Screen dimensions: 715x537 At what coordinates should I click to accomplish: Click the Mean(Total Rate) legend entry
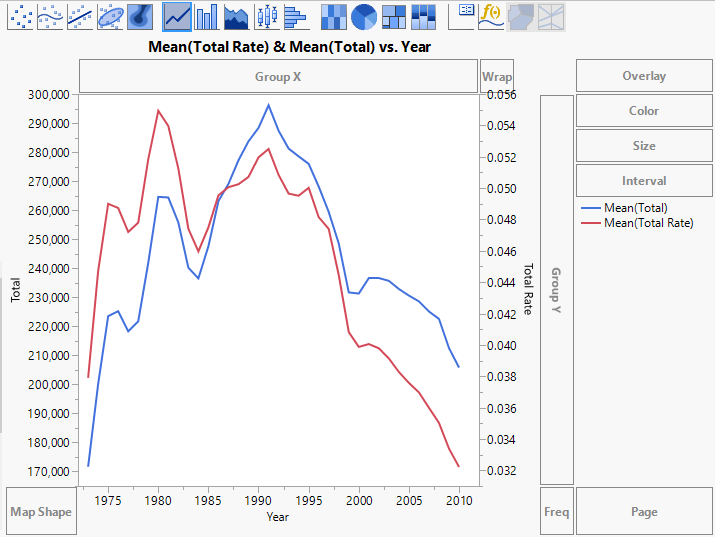(x=648, y=223)
